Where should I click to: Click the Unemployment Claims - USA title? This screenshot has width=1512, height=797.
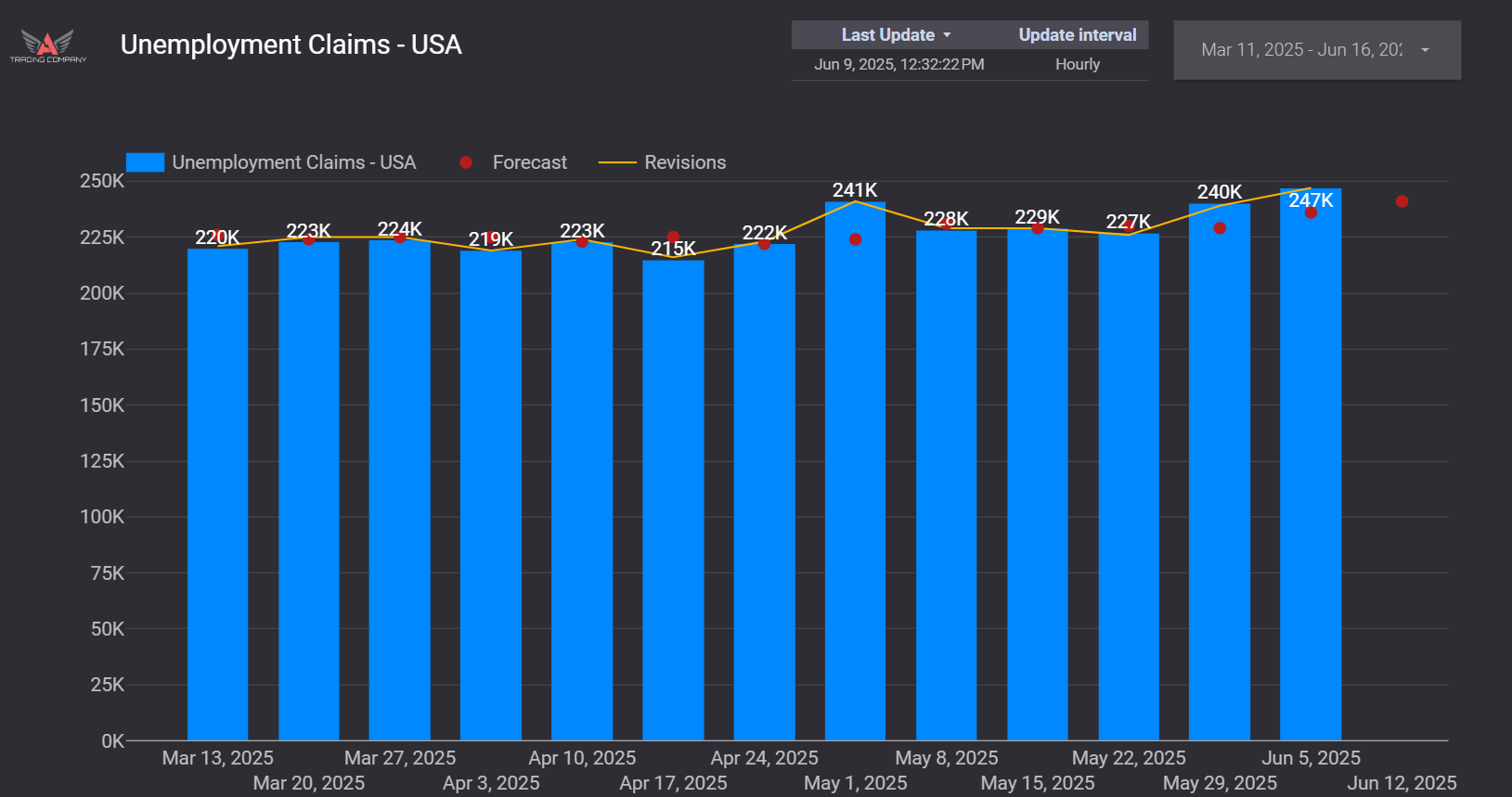click(291, 45)
